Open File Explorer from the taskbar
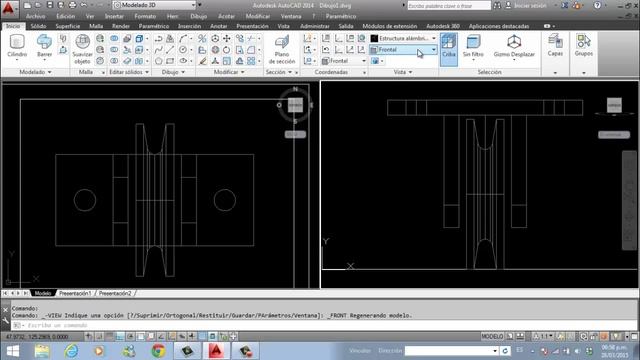The height and width of the screenshot is (360, 640). 42,351
